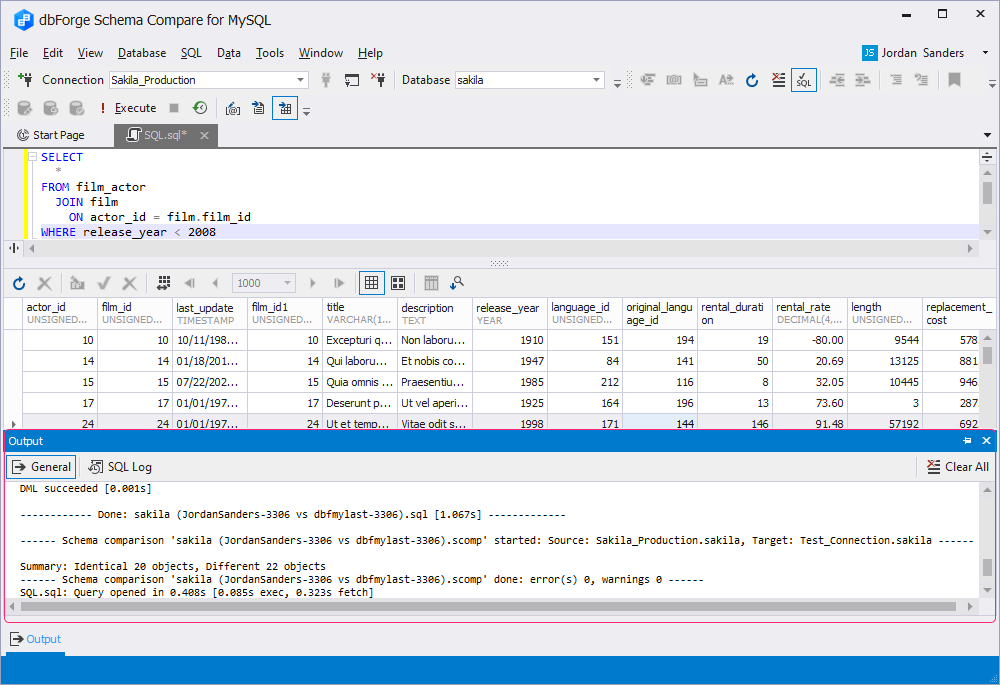Expand the connection toolbar overflow options arrow
This screenshot has width=1000, height=685.
617,82
